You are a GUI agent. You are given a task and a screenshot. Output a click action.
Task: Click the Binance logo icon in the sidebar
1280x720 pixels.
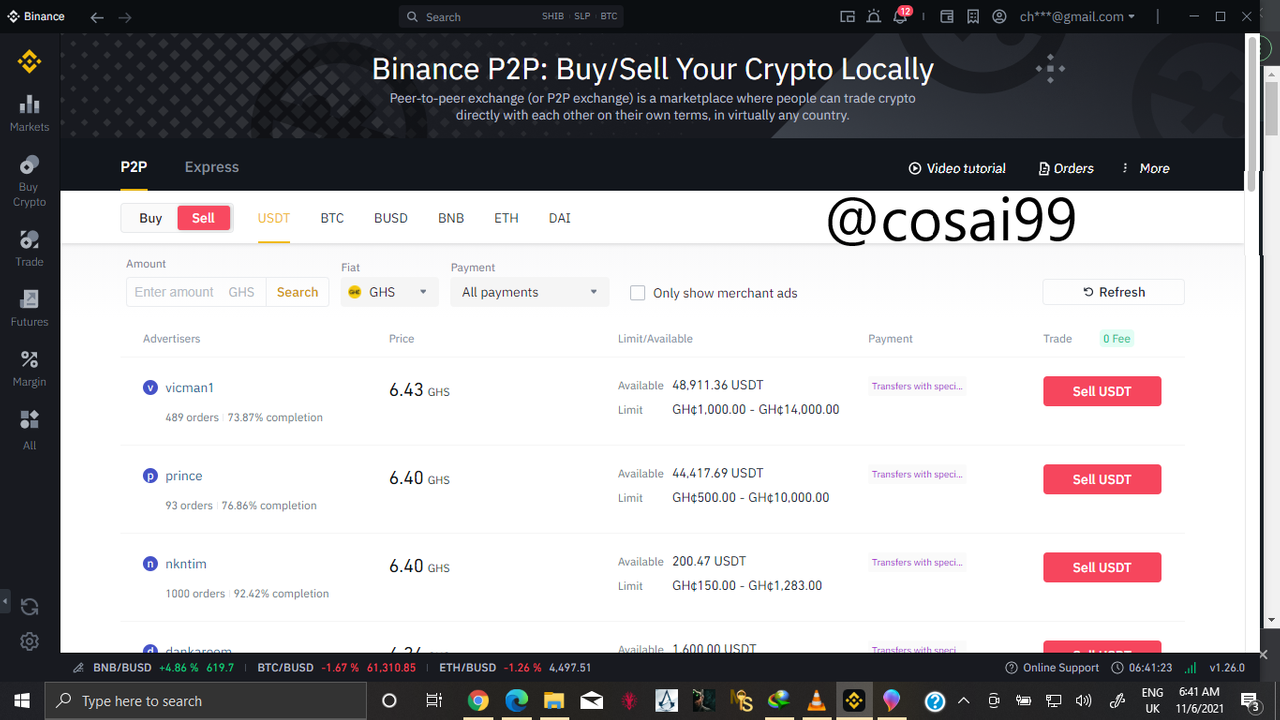click(29, 62)
